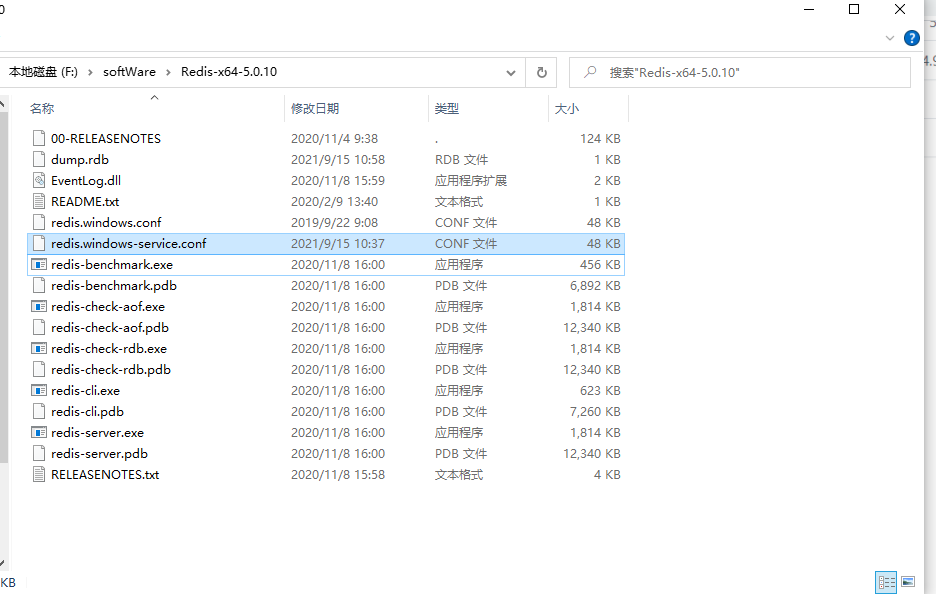The image size is (936, 594).
Task: Switch to large thumbnails view
Action: (x=908, y=581)
